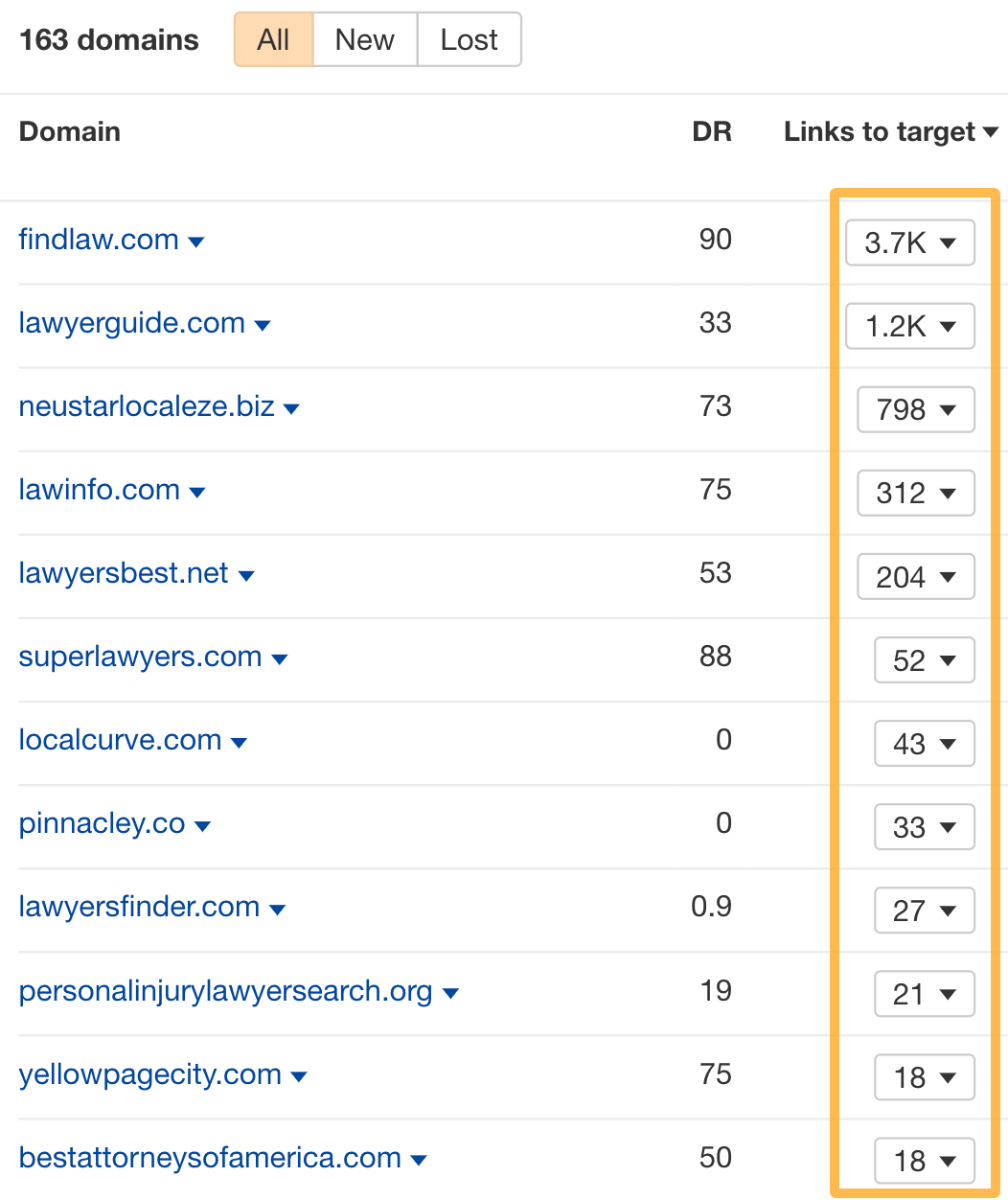This screenshot has width=1008, height=1200.
Task: Expand the caret next to findlaw.com
Action: [196, 242]
